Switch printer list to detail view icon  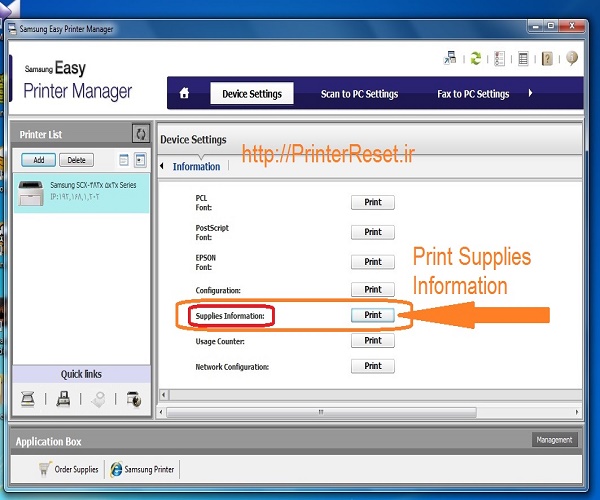click(124, 160)
